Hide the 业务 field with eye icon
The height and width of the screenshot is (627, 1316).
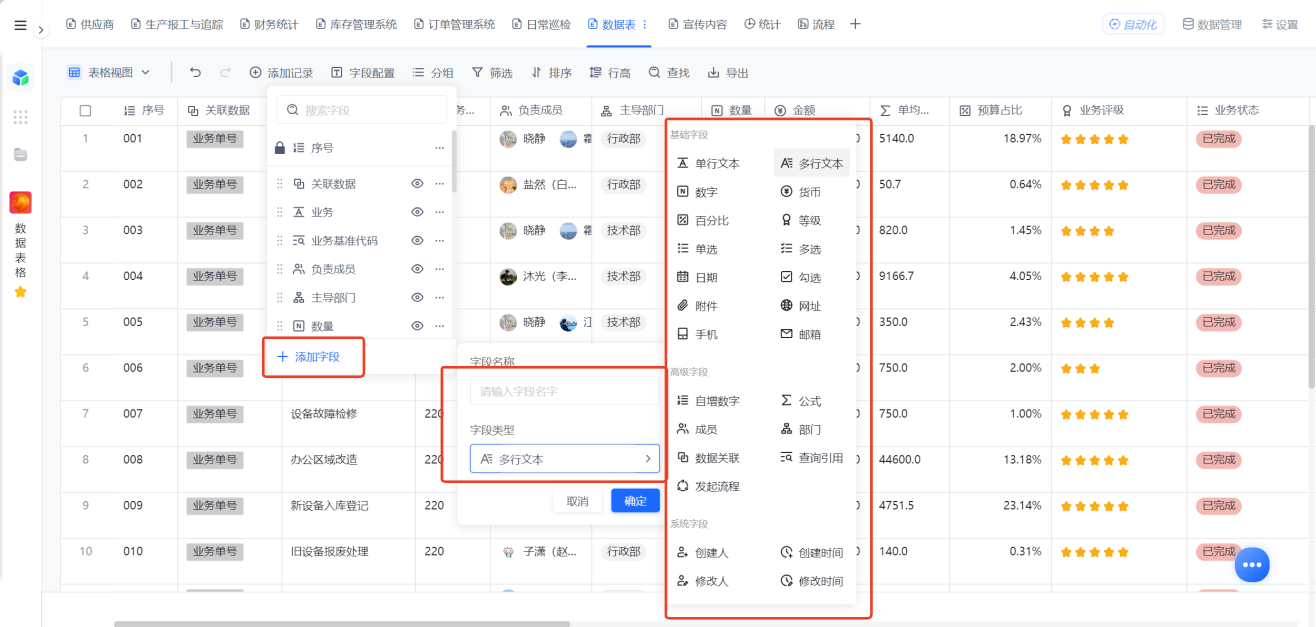pos(417,212)
